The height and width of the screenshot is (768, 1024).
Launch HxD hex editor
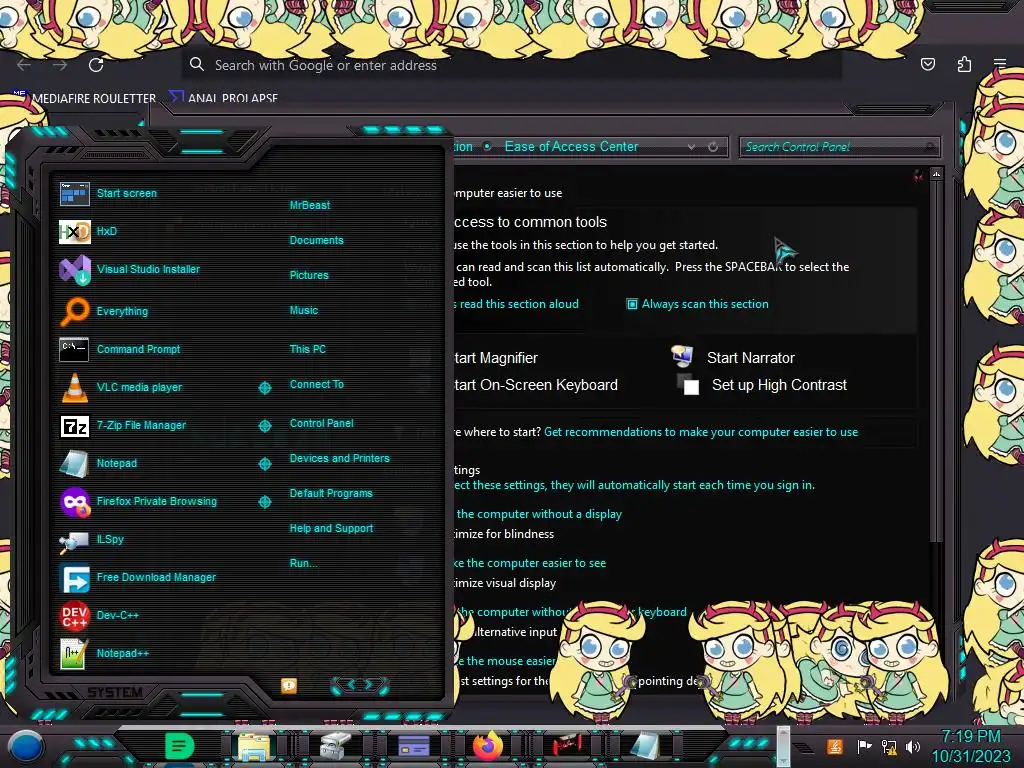[x=74, y=231]
